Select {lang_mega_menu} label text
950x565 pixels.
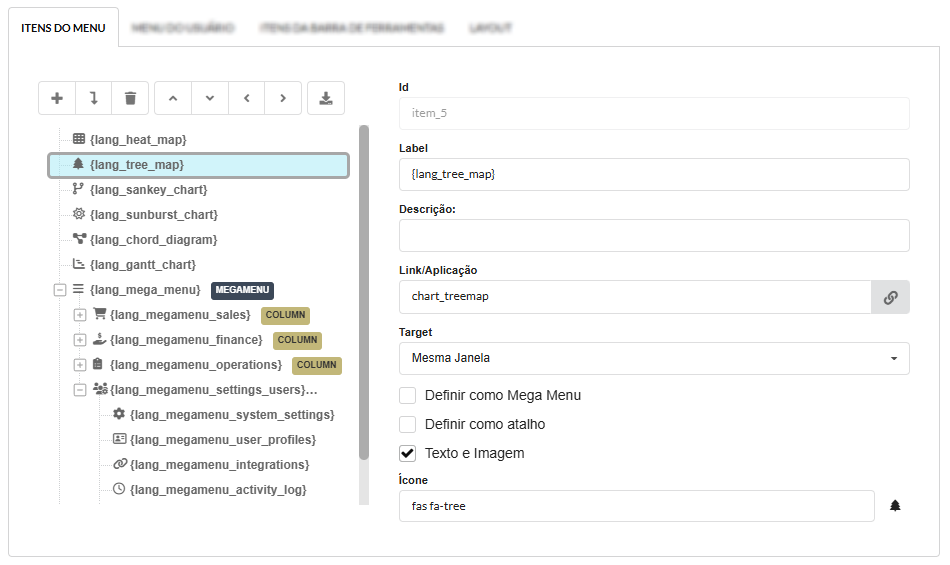coord(145,290)
